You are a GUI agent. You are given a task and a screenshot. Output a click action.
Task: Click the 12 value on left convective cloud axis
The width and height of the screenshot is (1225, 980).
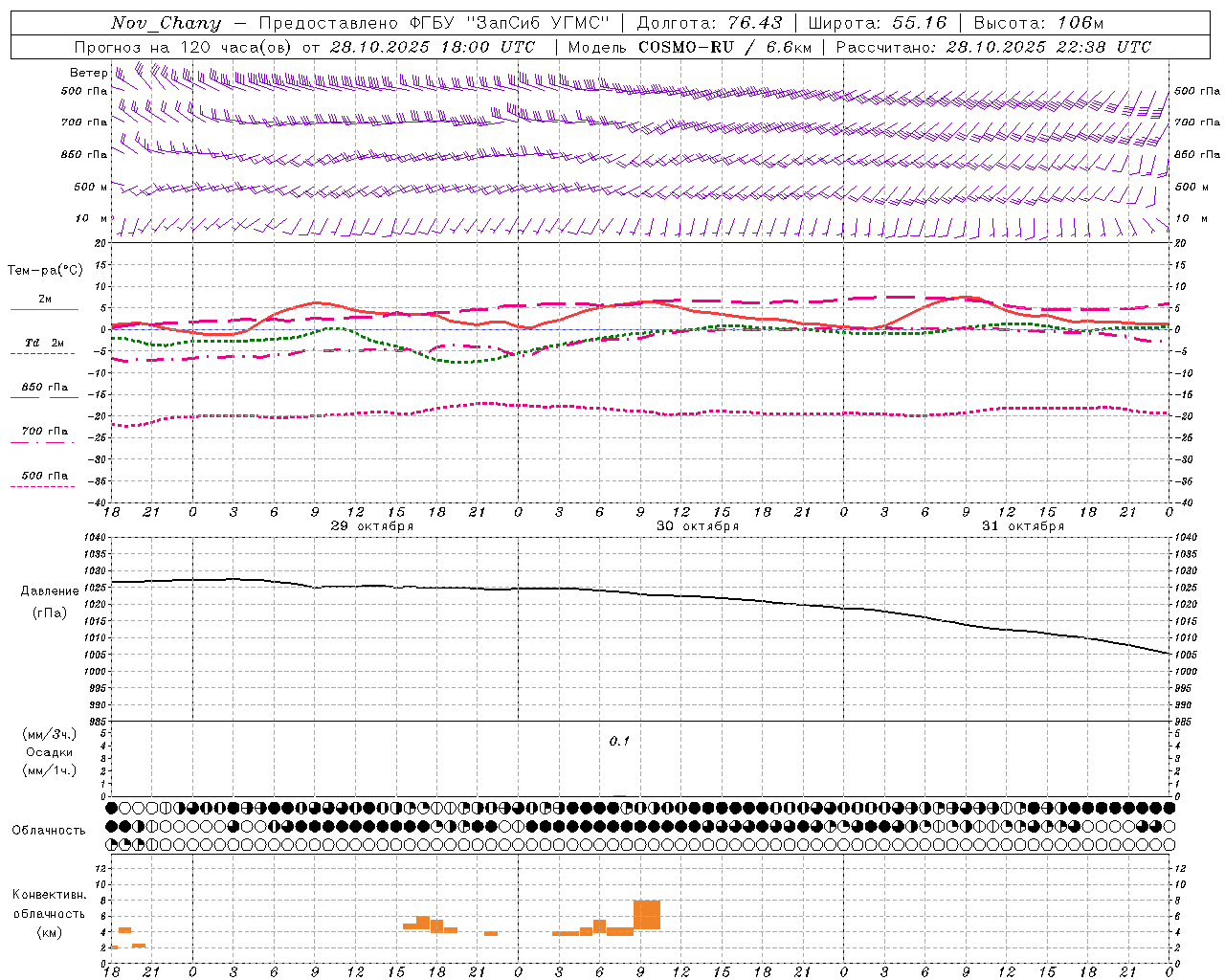click(100, 868)
